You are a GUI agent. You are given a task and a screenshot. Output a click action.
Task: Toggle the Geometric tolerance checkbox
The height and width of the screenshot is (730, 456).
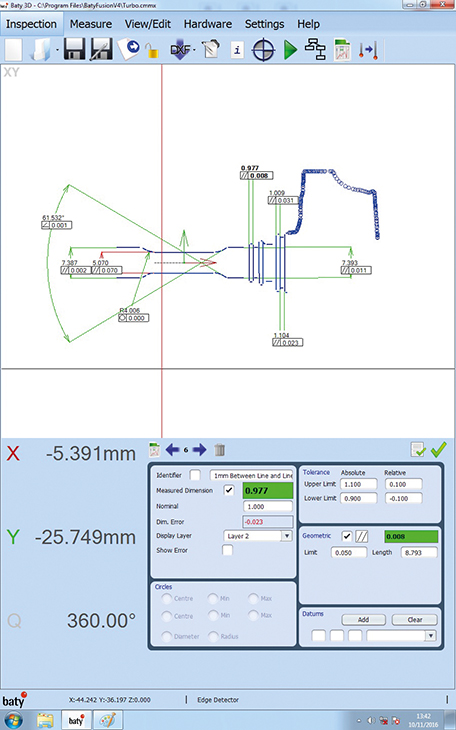(x=347, y=536)
